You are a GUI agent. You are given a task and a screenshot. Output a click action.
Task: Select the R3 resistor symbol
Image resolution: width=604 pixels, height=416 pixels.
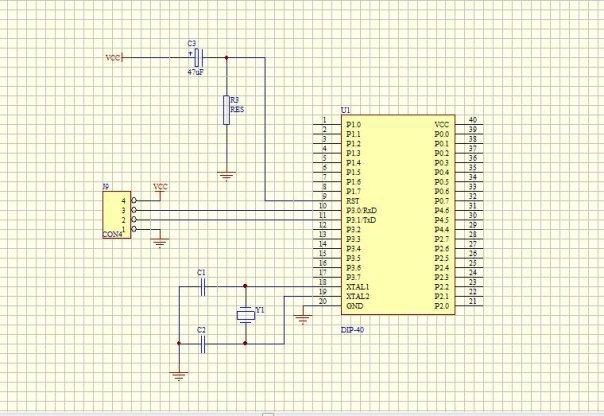pos(226,110)
